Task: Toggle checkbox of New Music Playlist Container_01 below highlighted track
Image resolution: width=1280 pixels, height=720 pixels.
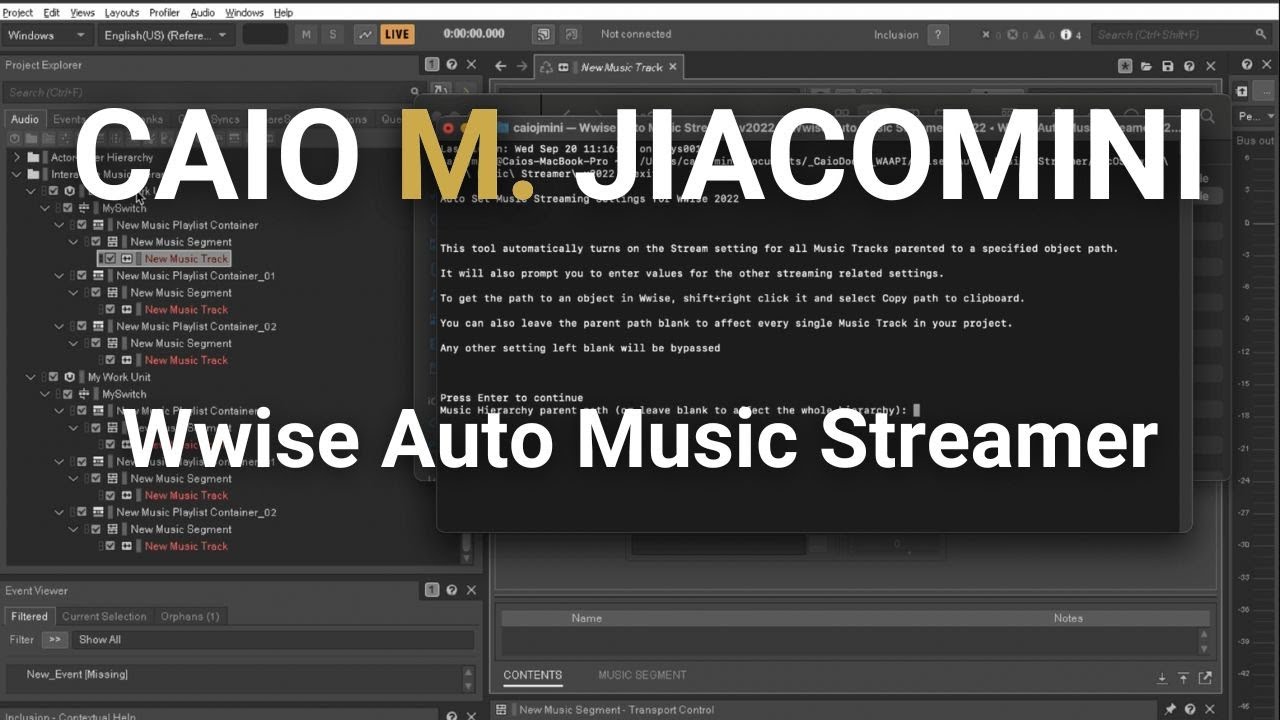Action: [x=82, y=276]
